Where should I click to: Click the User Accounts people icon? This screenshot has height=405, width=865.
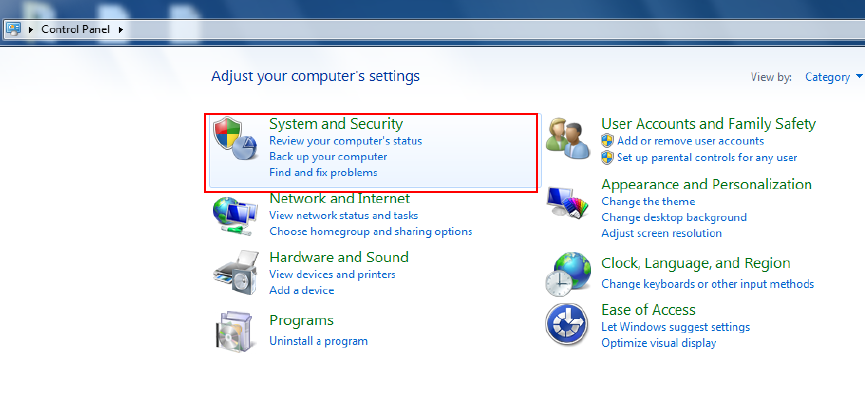pyautogui.click(x=568, y=140)
